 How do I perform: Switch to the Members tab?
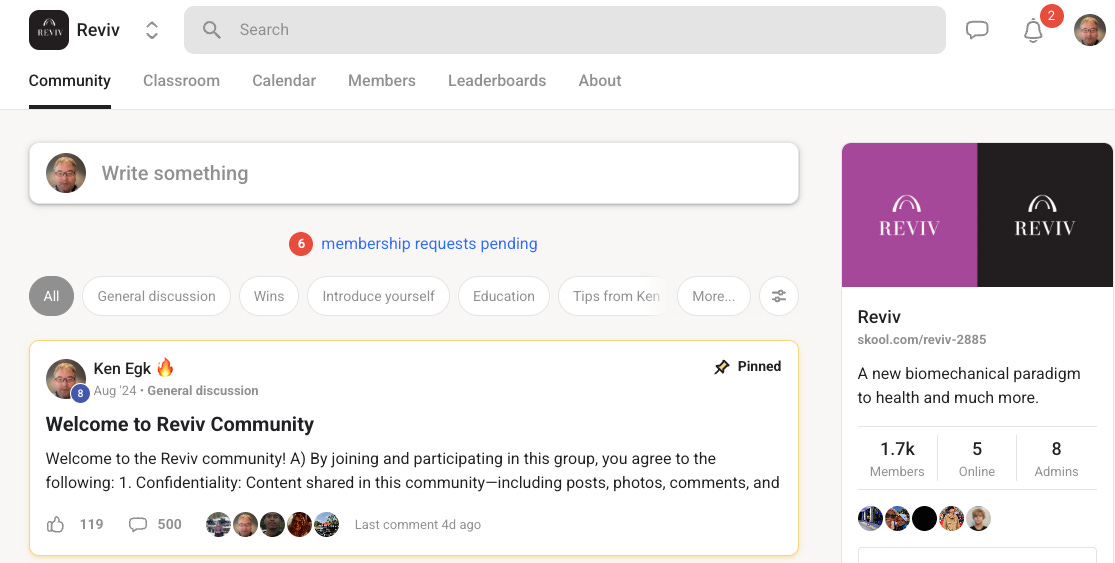coord(382,80)
